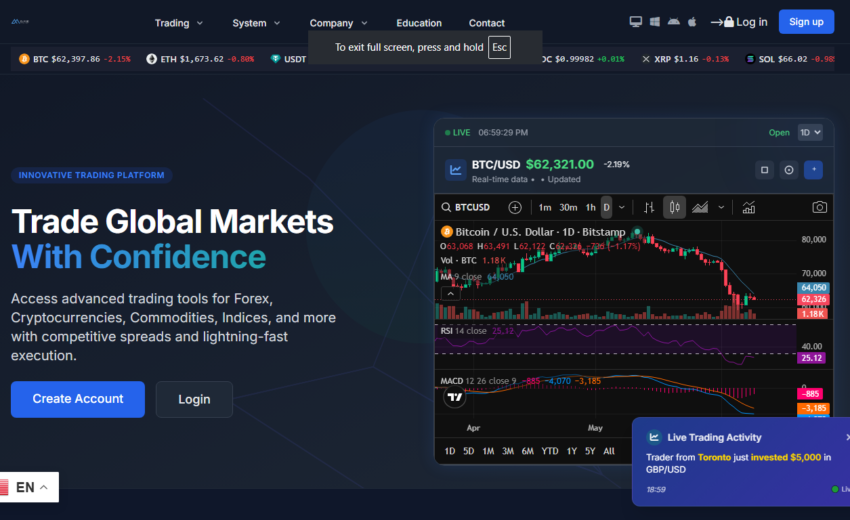Image resolution: width=850 pixels, height=520 pixels.
Task: Click the Ethereum ticker coin icon
Action: click(x=151, y=59)
